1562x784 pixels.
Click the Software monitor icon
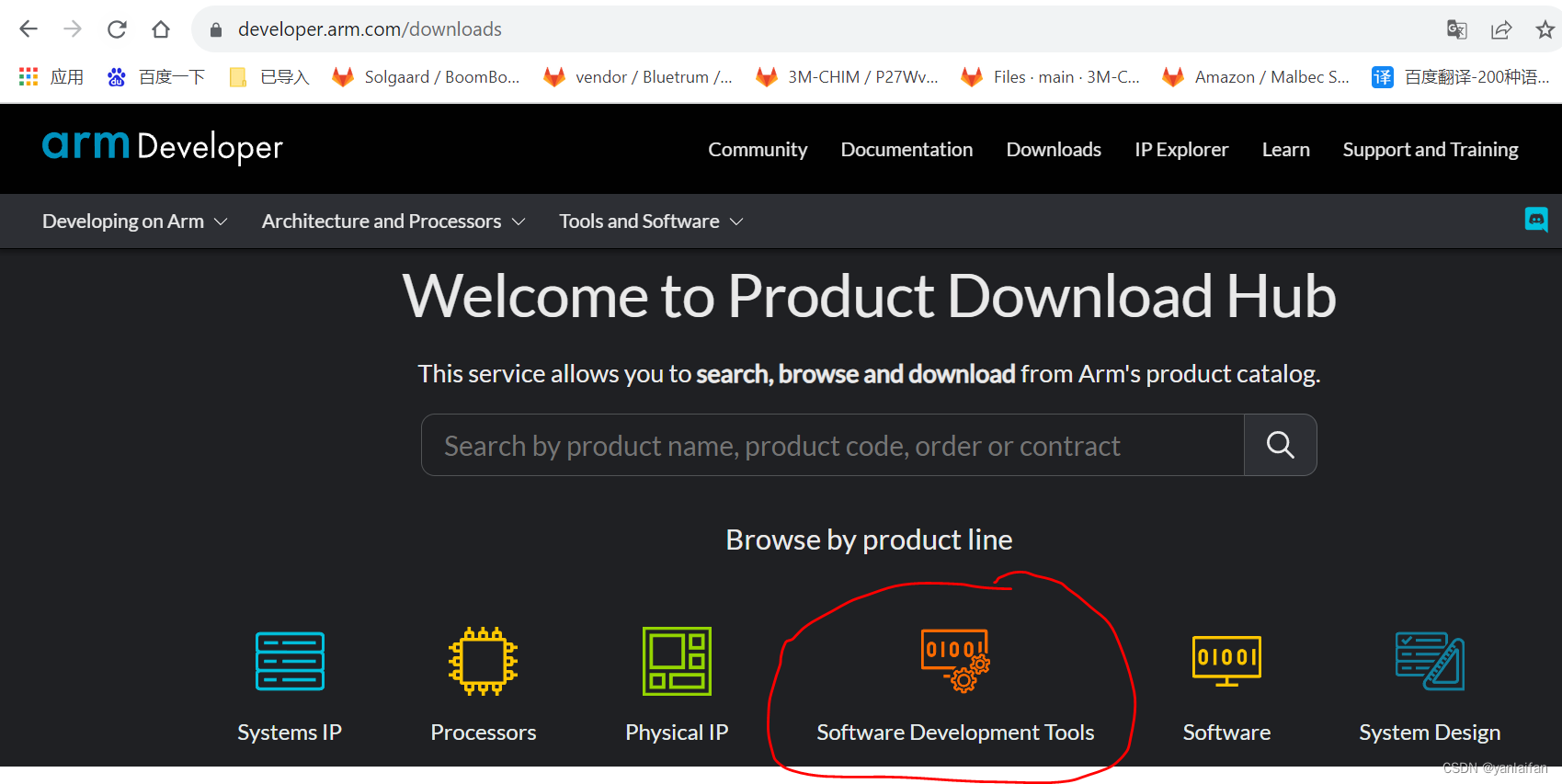[1226, 661]
